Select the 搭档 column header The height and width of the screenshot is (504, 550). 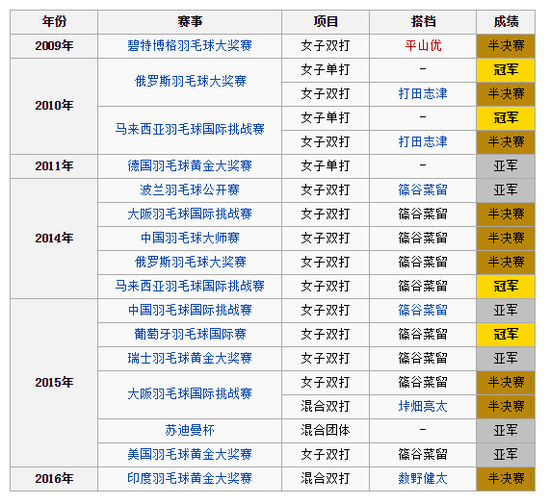423,22
